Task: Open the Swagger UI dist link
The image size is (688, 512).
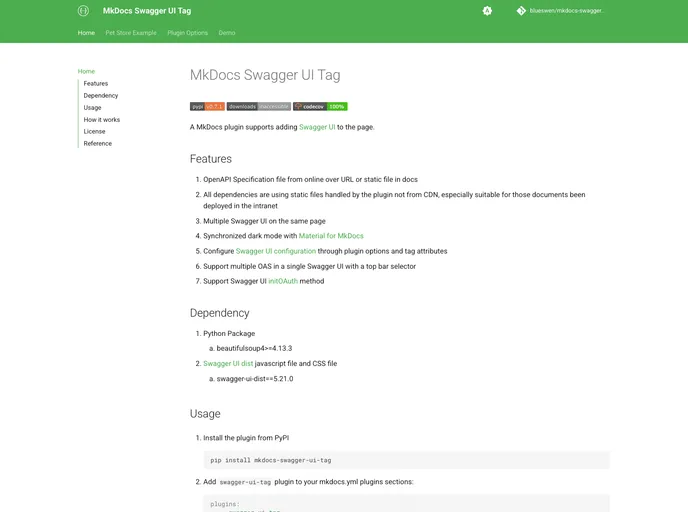Action: coord(228,363)
